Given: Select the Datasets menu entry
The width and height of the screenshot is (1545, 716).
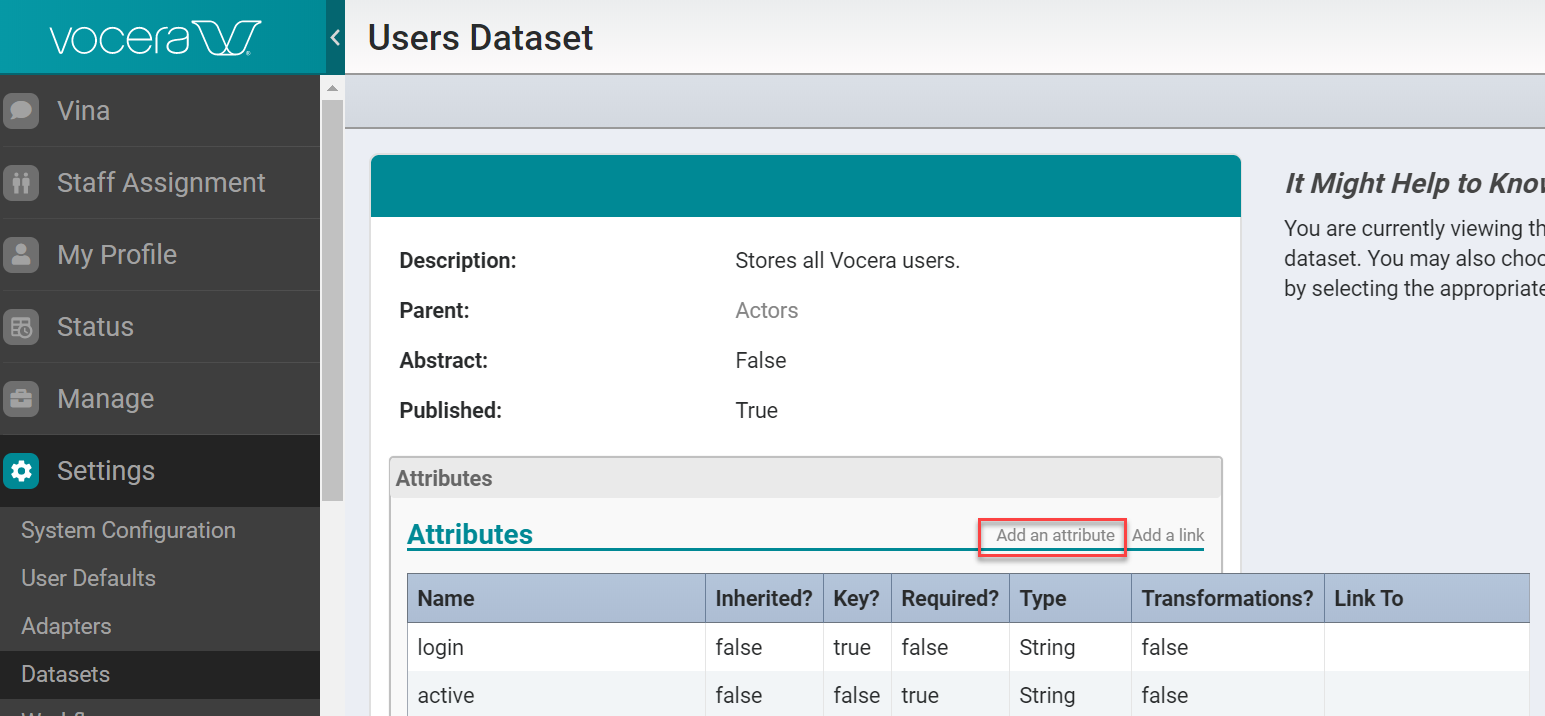Looking at the screenshot, I should (65, 673).
